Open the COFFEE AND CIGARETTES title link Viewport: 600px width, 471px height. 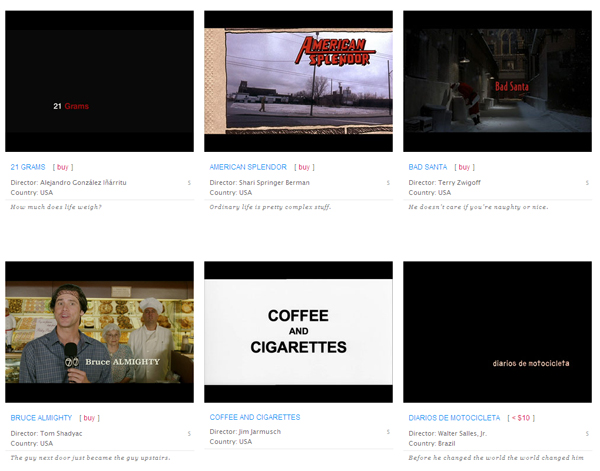tap(254, 417)
